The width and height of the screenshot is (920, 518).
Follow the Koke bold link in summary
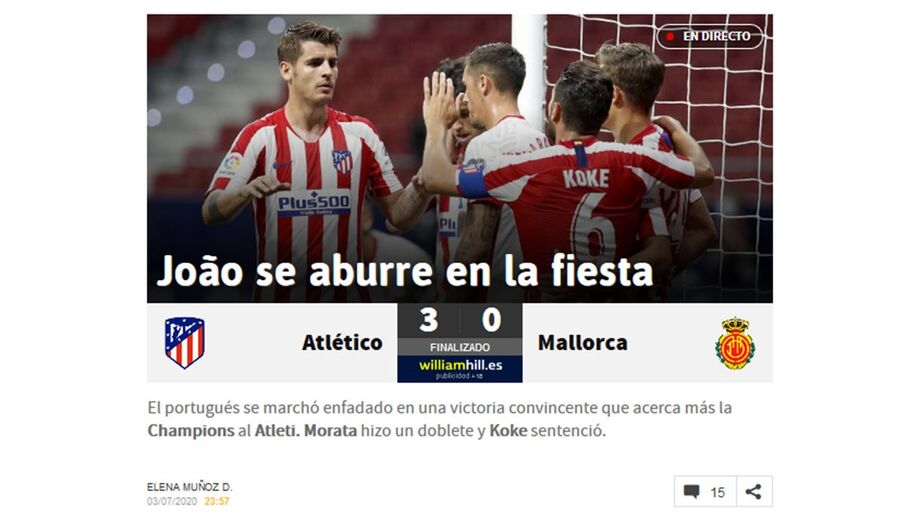tap(508, 431)
